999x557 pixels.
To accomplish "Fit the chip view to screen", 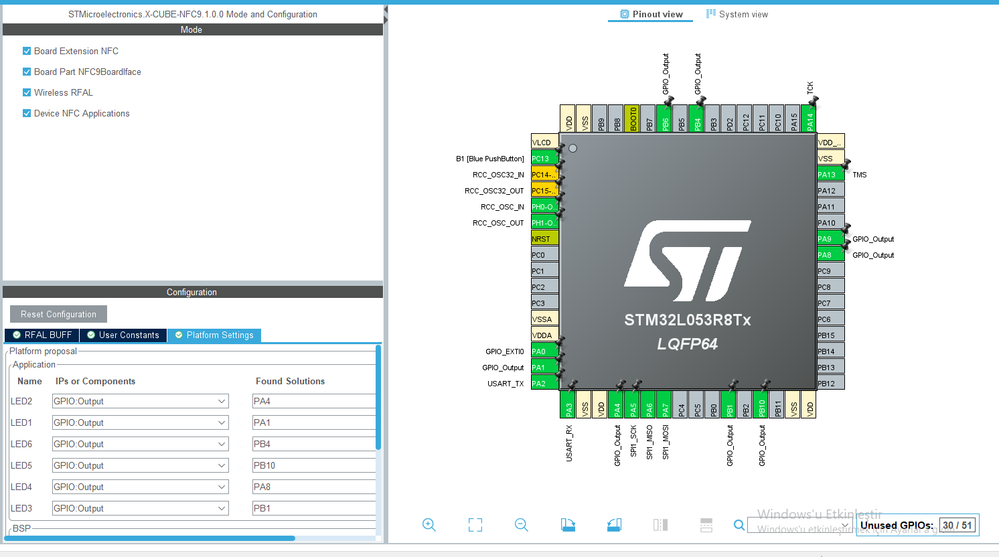I will [475, 524].
